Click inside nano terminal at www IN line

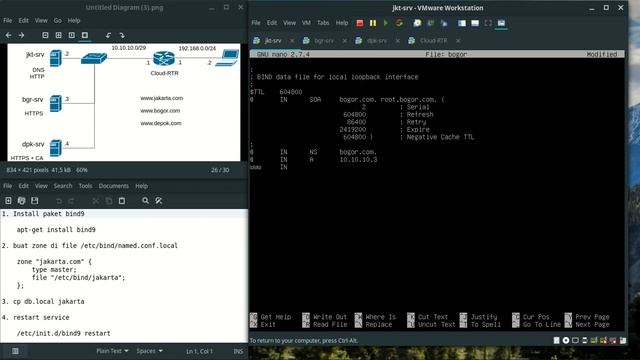click(x=269, y=167)
